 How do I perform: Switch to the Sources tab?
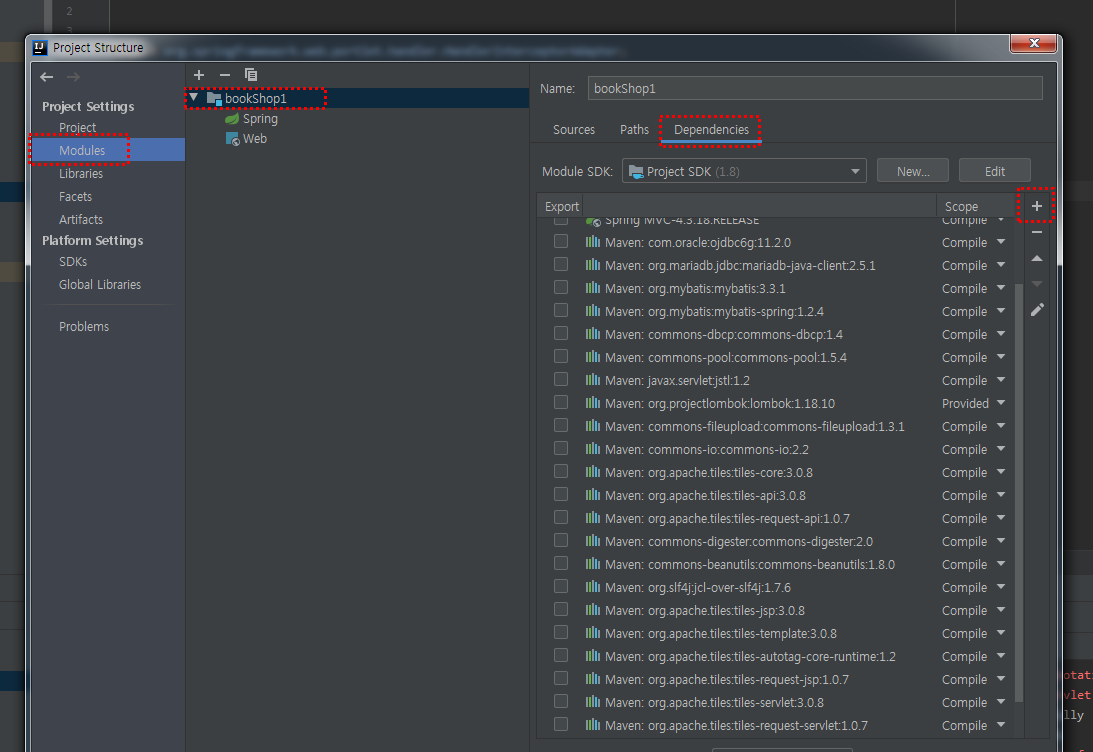point(574,130)
